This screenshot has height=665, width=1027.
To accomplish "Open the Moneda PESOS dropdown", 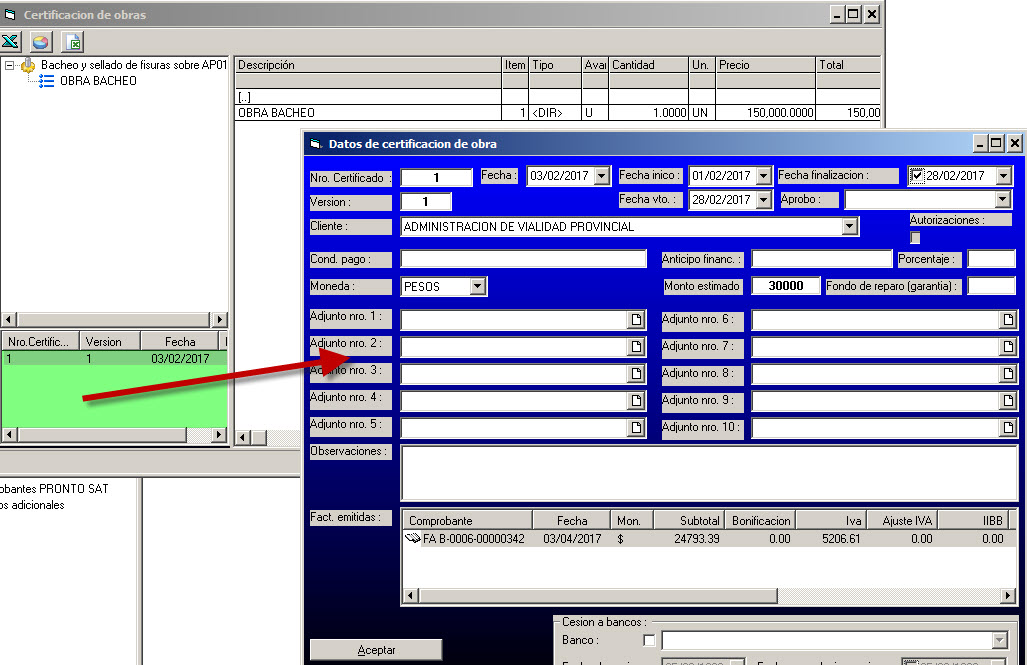I will pyautogui.click(x=477, y=287).
